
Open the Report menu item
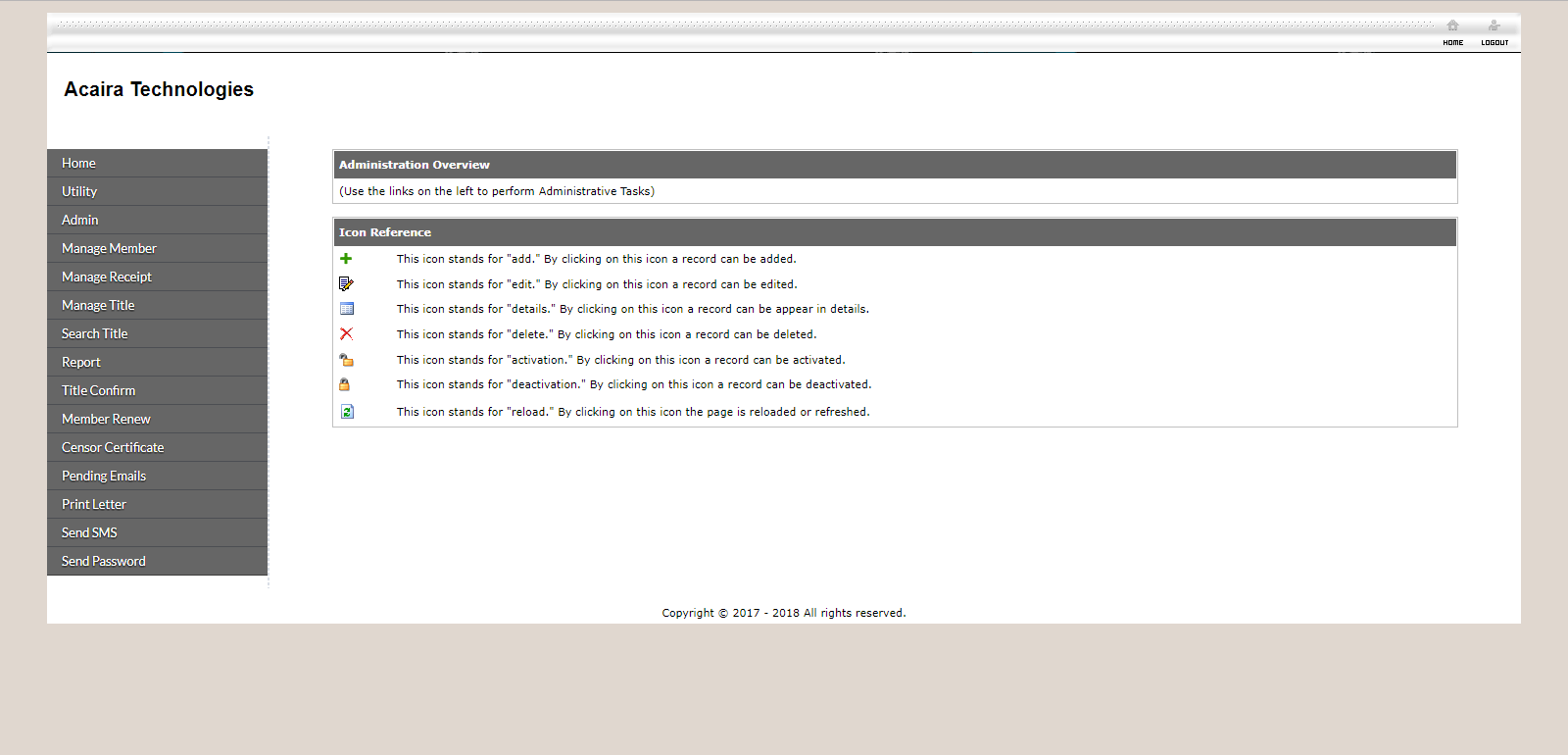coord(81,362)
